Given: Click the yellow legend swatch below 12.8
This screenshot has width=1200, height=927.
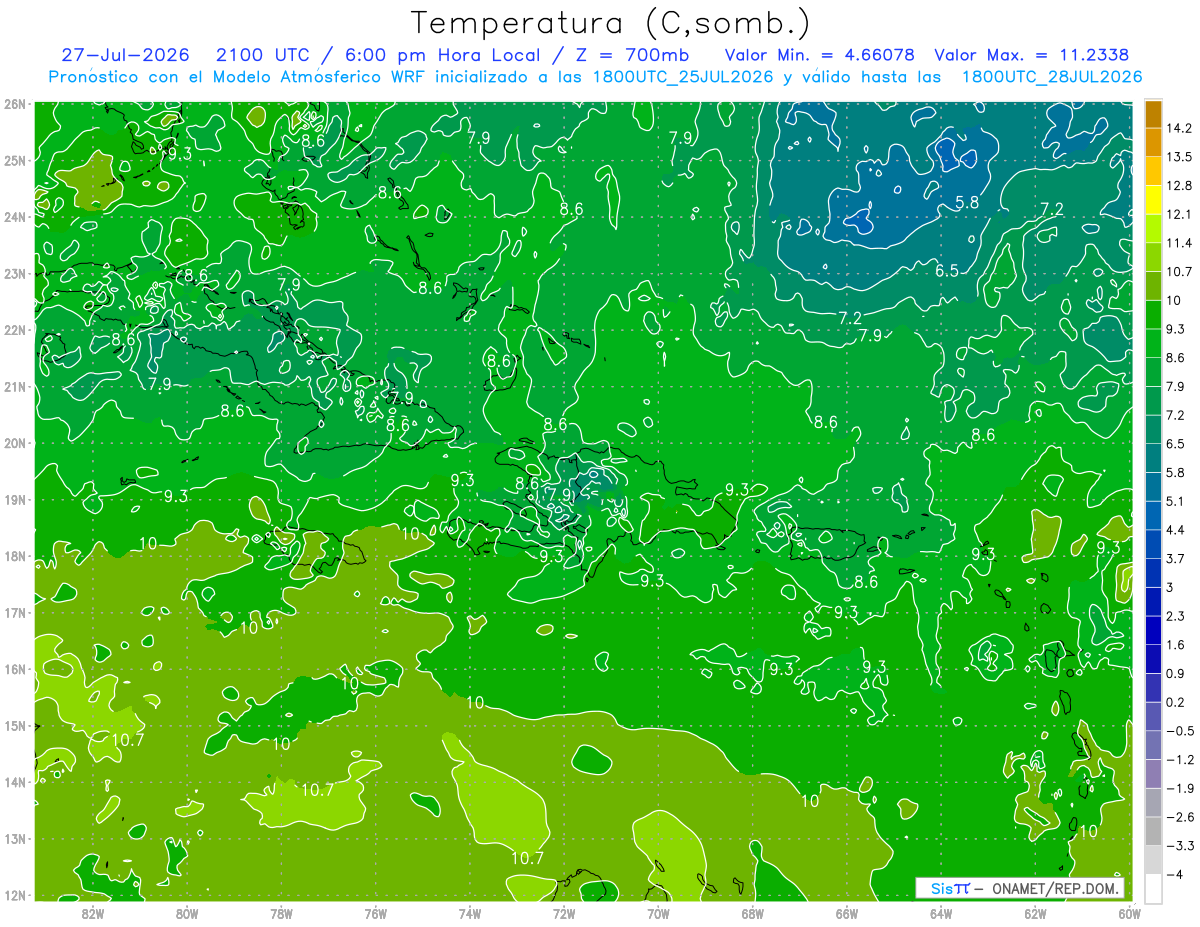Looking at the screenshot, I should pos(1153,199).
